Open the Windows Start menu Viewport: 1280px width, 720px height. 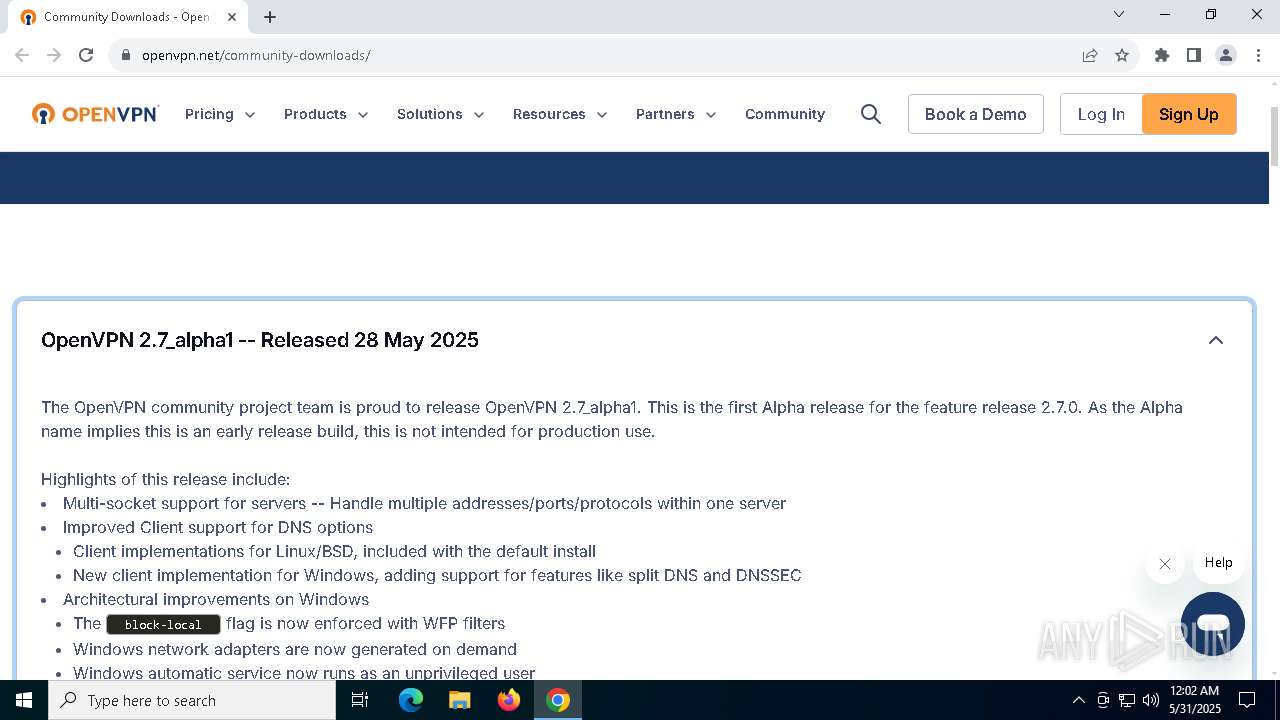(x=24, y=700)
